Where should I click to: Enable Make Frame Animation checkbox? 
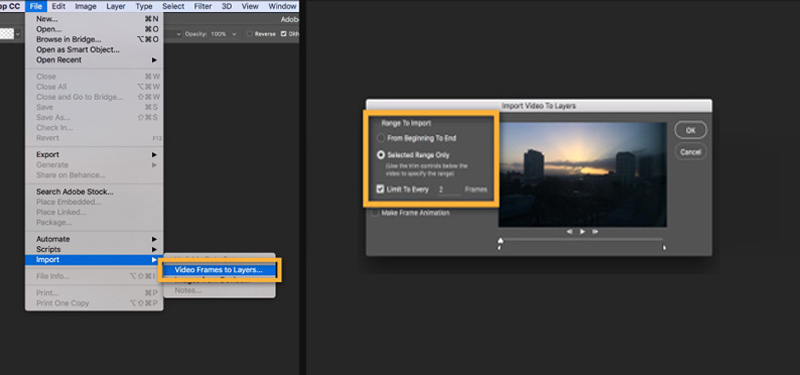coord(375,213)
